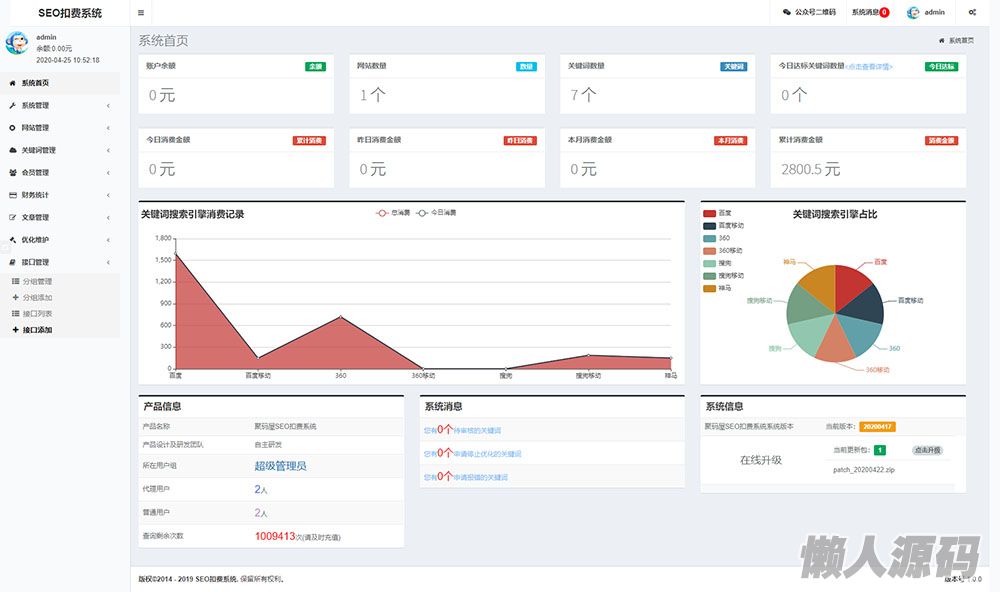Click the admin avatar in the top bar

[x=913, y=13]
